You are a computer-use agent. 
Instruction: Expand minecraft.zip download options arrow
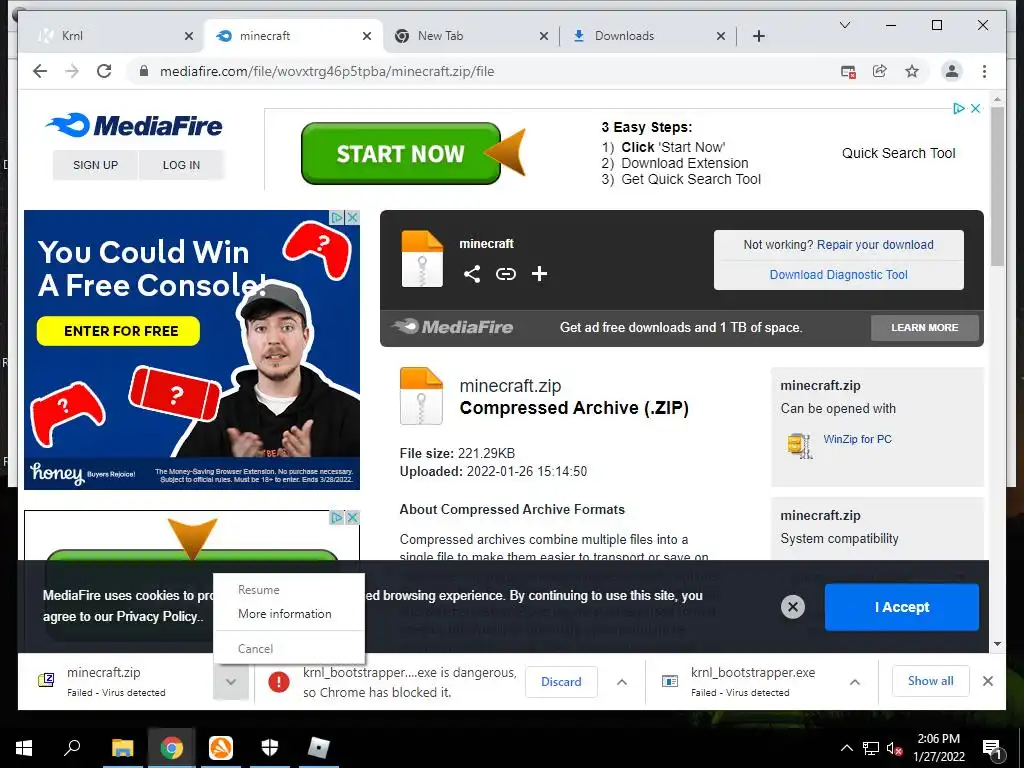coord(231,682)
